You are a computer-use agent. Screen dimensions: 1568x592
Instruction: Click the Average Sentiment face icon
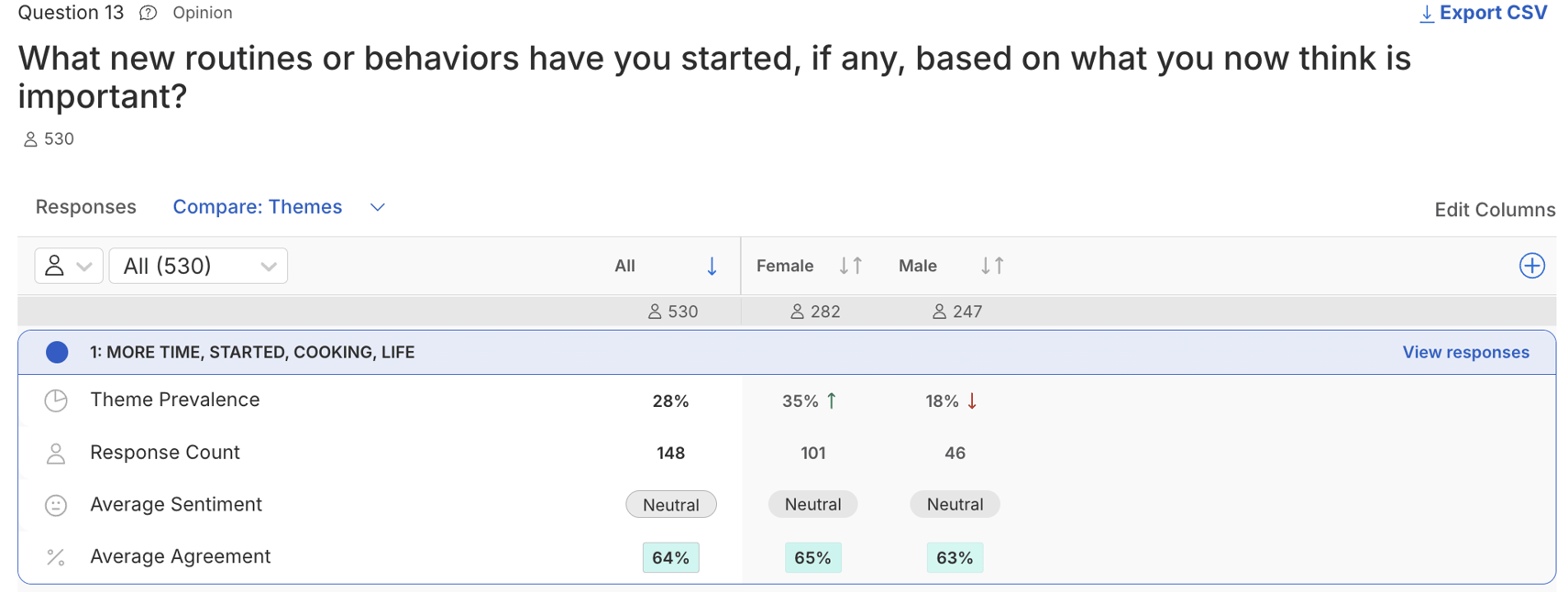56,505
